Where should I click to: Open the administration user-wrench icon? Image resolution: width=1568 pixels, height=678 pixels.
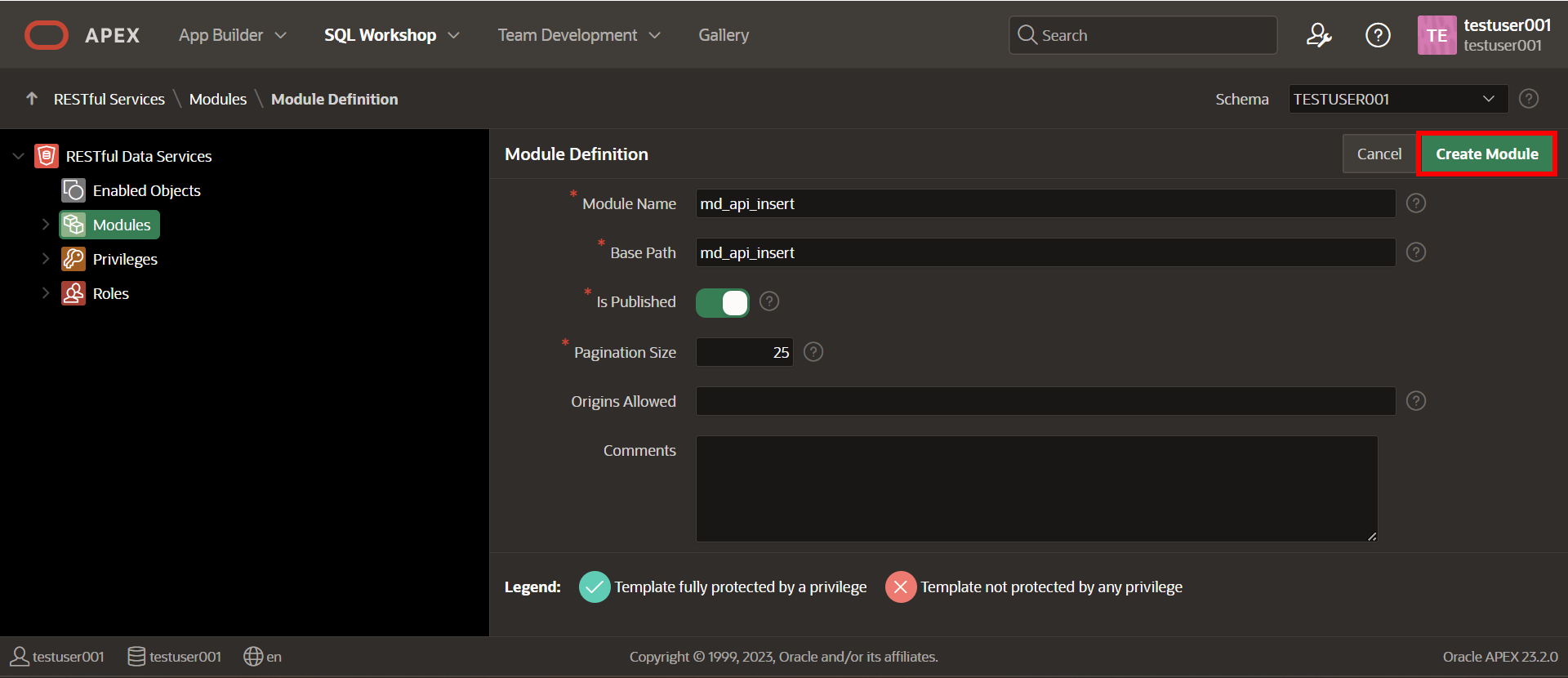pos(1319,35)
